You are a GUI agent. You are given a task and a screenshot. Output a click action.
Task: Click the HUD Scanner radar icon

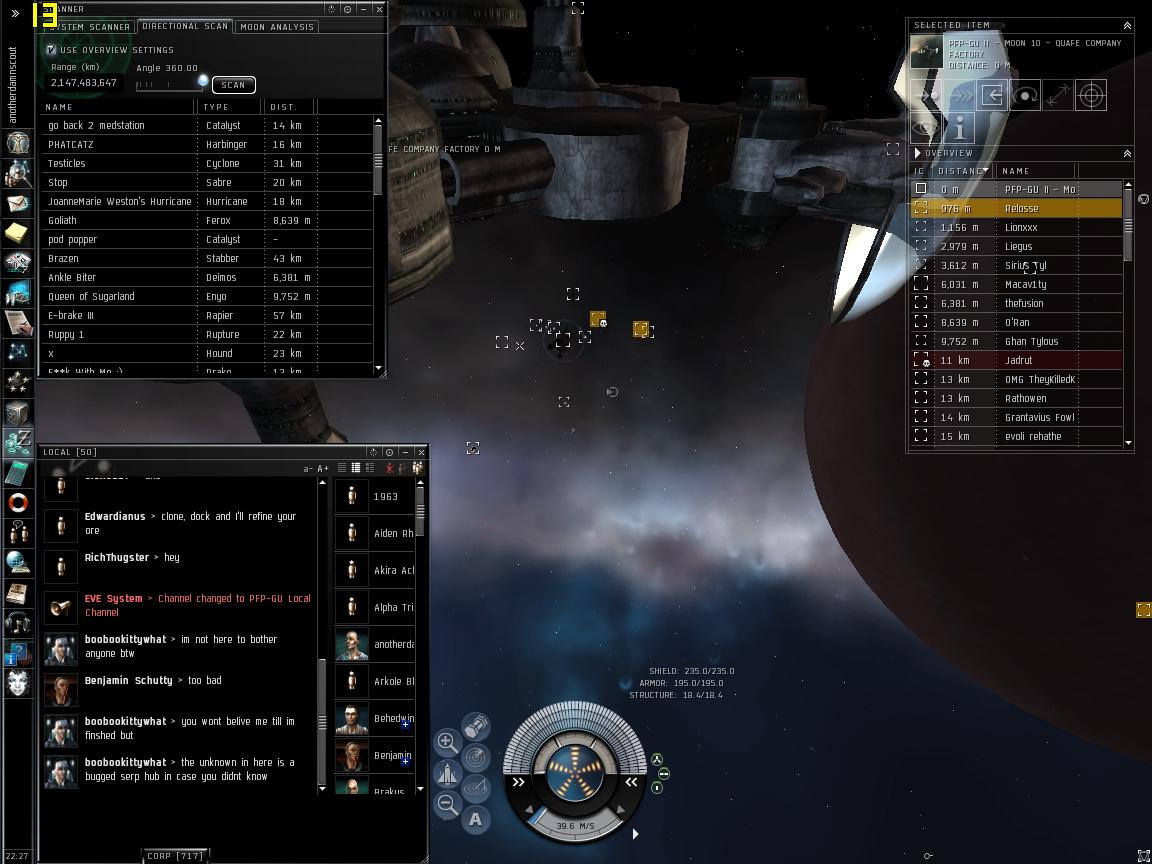475,757
